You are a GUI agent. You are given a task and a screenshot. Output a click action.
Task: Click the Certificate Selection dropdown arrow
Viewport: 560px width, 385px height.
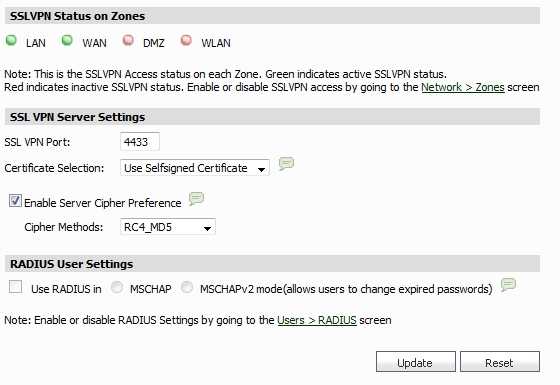click(261, 169)
